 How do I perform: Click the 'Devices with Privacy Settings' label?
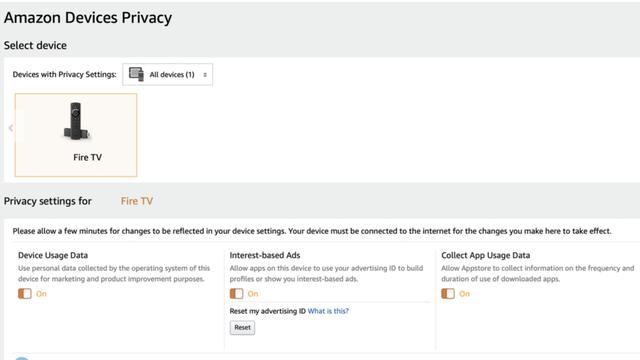tap(64, 74)
